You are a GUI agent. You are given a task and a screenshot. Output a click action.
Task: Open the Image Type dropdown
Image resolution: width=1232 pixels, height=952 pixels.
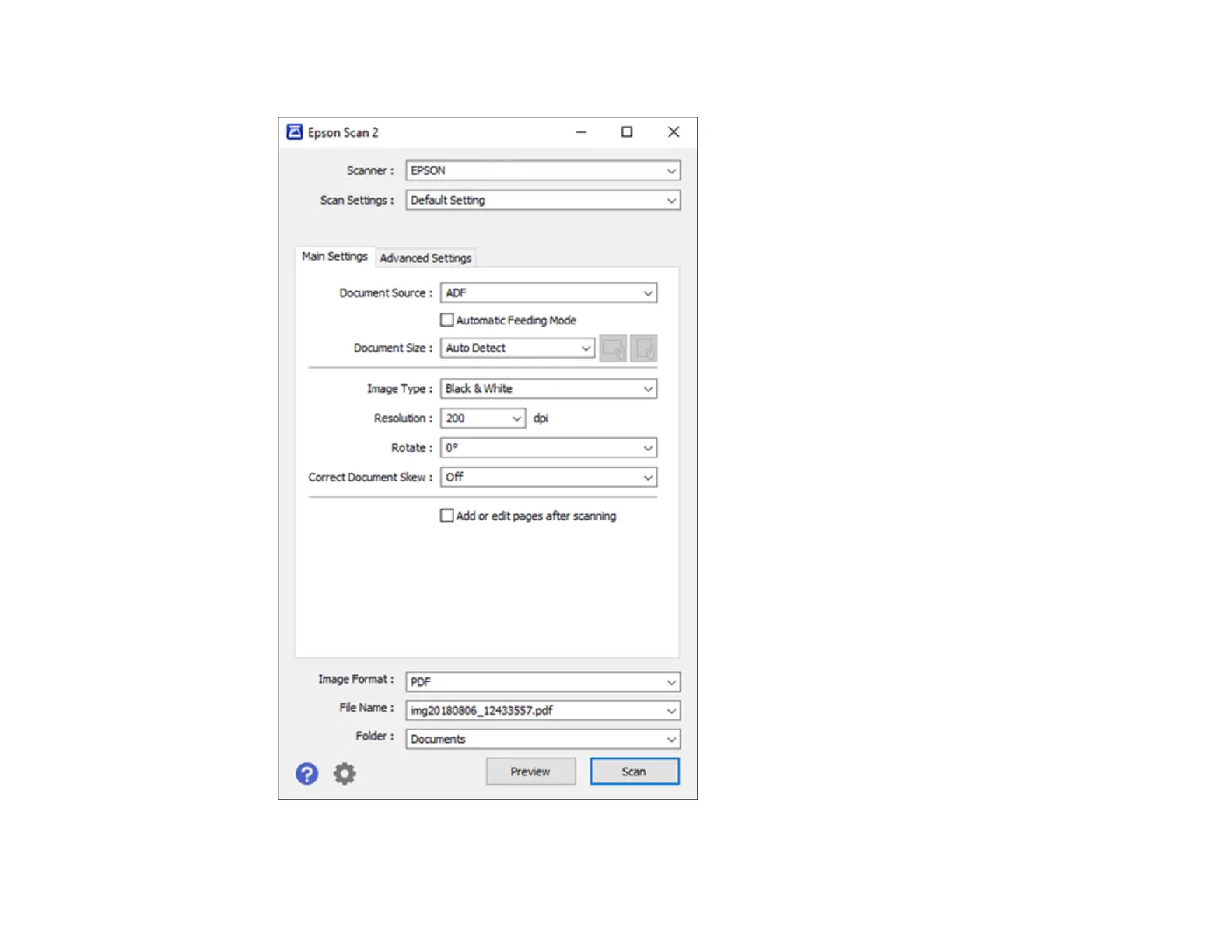click(549, 389)
